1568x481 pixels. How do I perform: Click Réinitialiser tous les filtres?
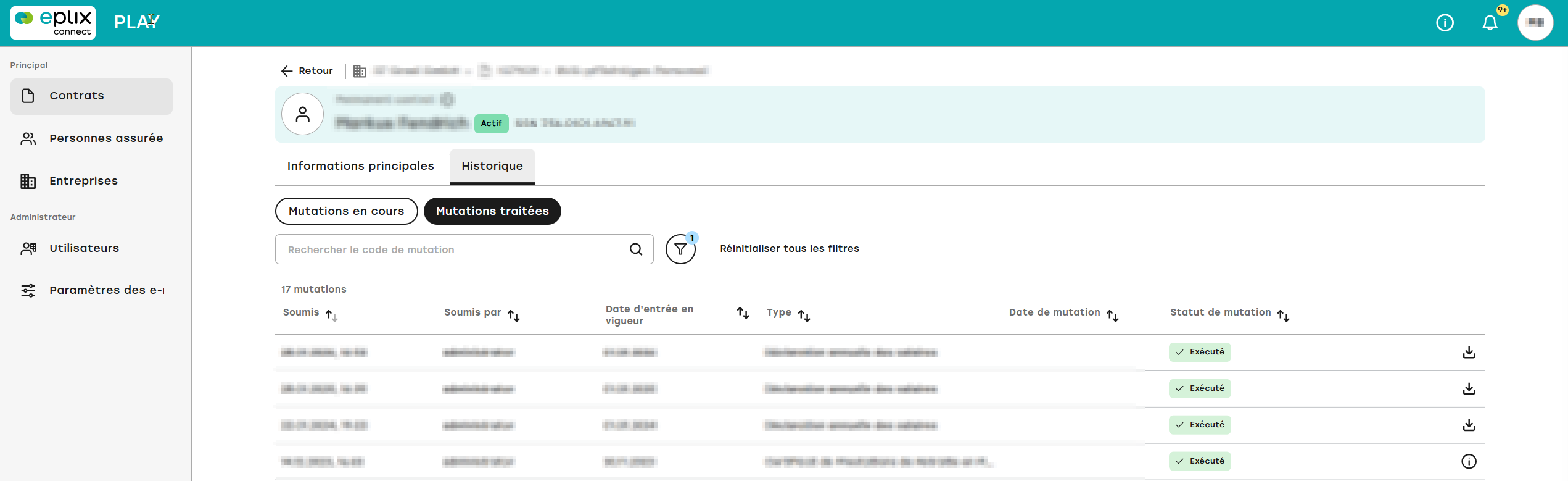[x=790, y=249]
